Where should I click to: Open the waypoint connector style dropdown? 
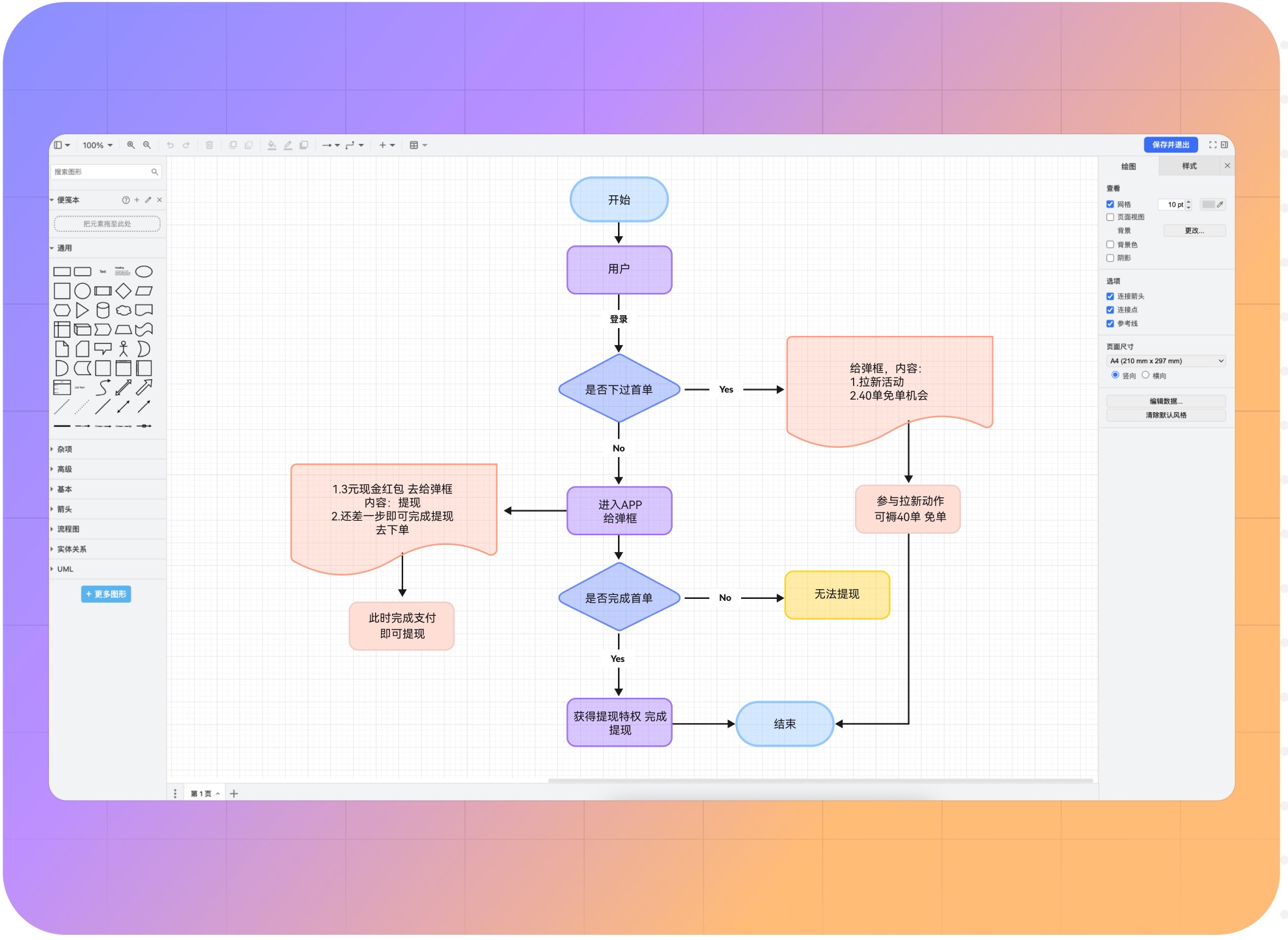[354, 145]
